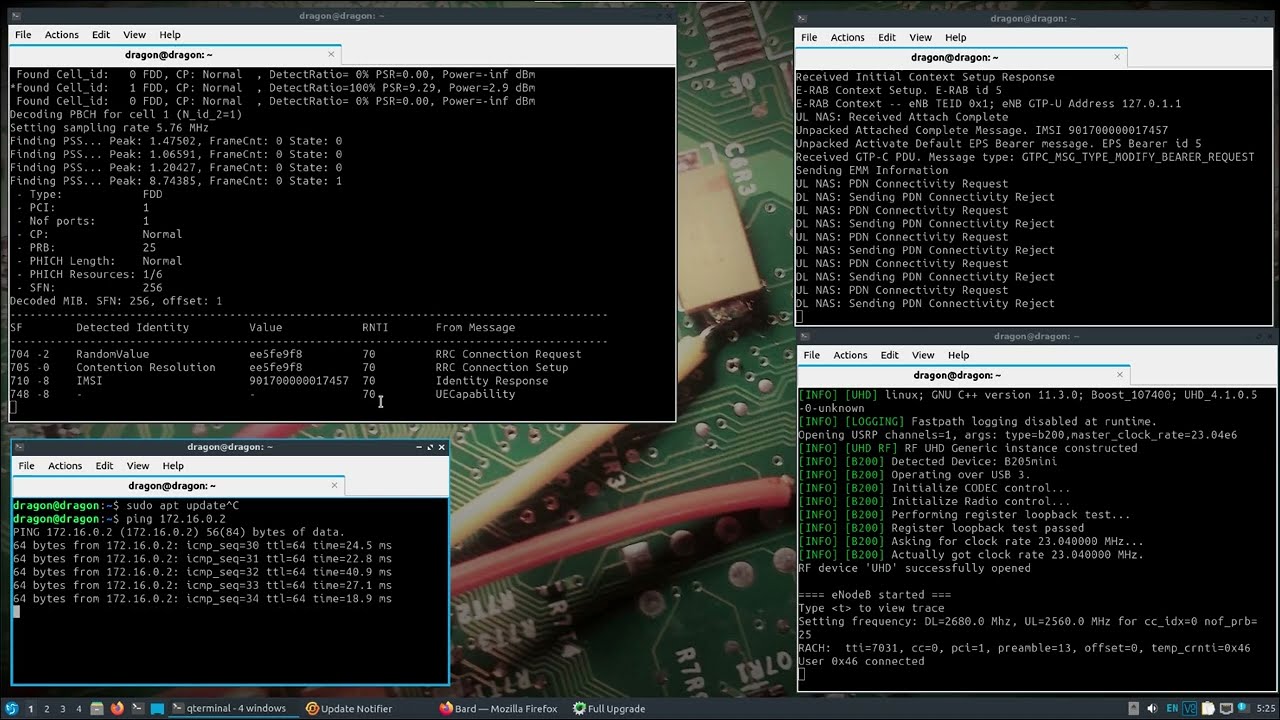
Task: Open View menu in the eNodeB terminal
Action: 923,355
